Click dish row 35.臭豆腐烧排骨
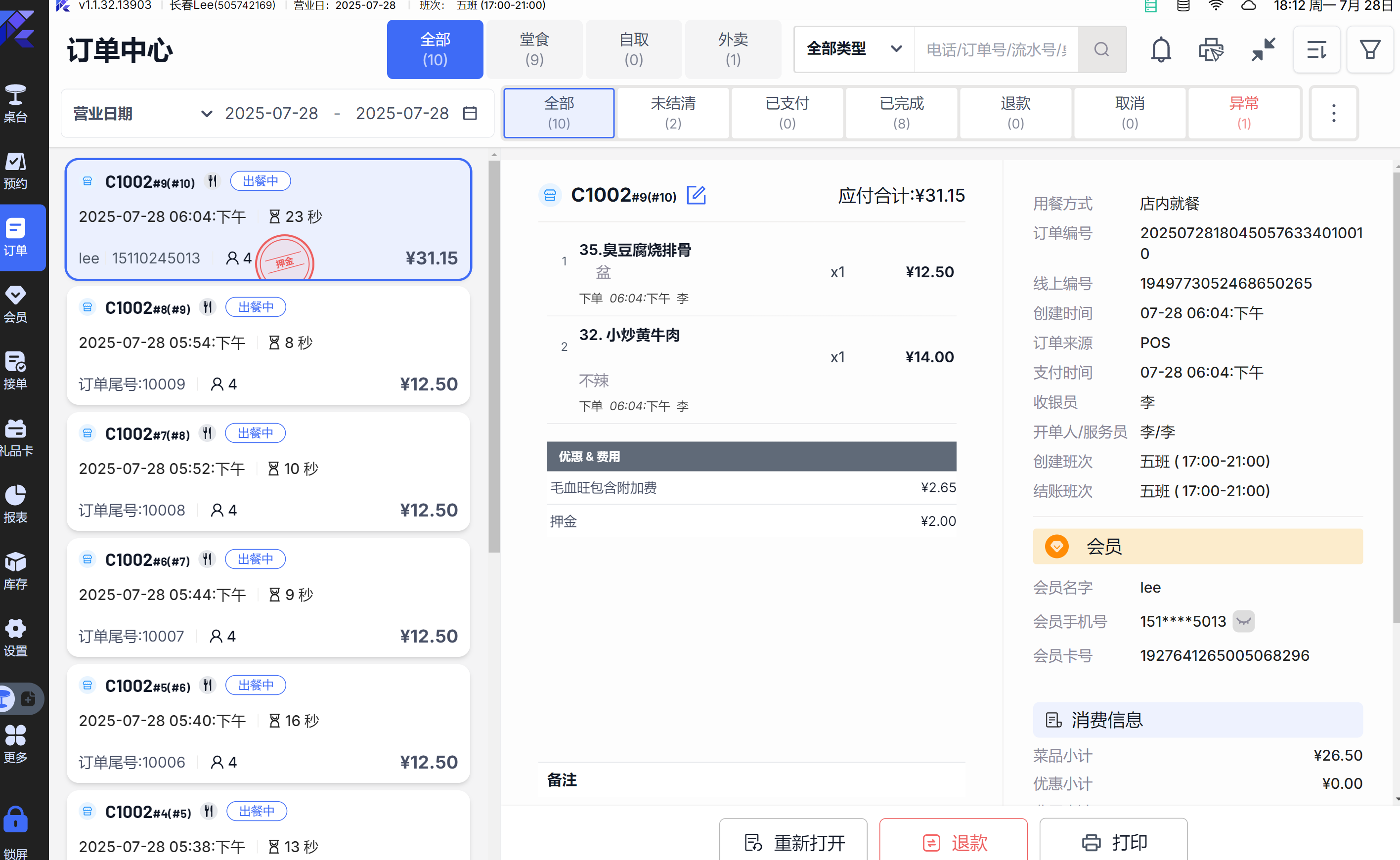Image resolution: width=1400 pixels, height=860 pixels. [x=751, y=272]
